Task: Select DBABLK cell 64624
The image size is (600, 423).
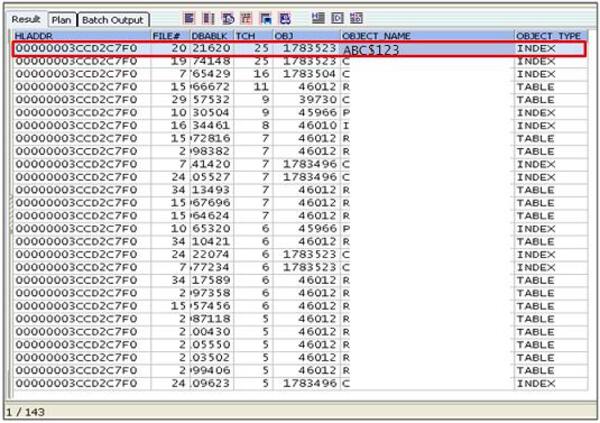Action: coord(212,216)
